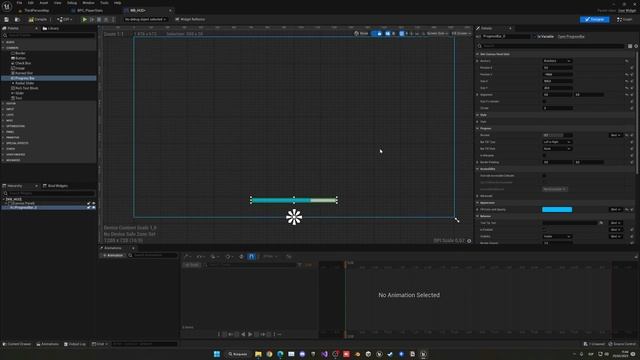Screen dimensions: 640x360
Task: Click the Save asset icon in the toolbar
Action: point(7,19)
